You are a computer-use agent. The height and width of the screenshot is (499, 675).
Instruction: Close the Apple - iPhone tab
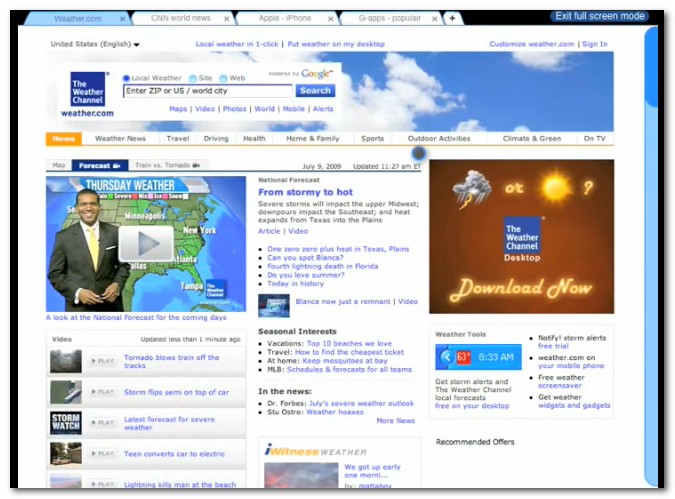coord(330,19)
